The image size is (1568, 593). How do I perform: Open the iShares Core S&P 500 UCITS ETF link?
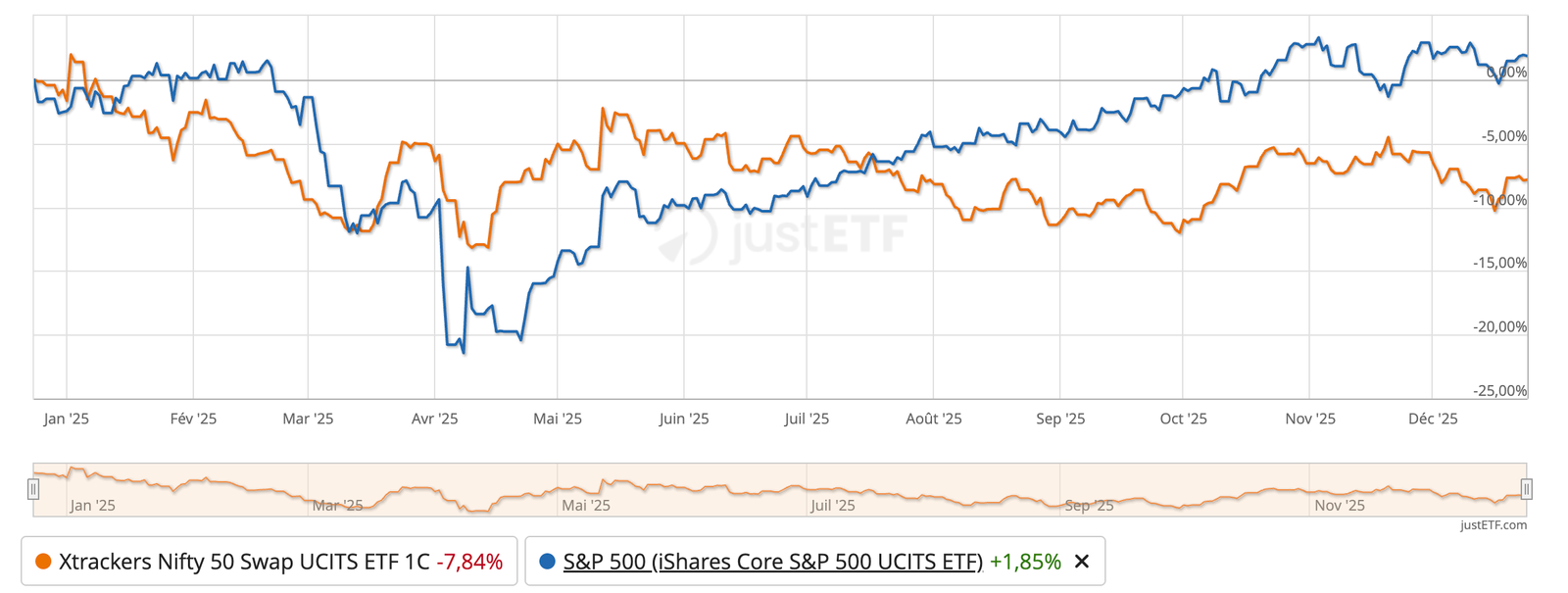point(772,562)
